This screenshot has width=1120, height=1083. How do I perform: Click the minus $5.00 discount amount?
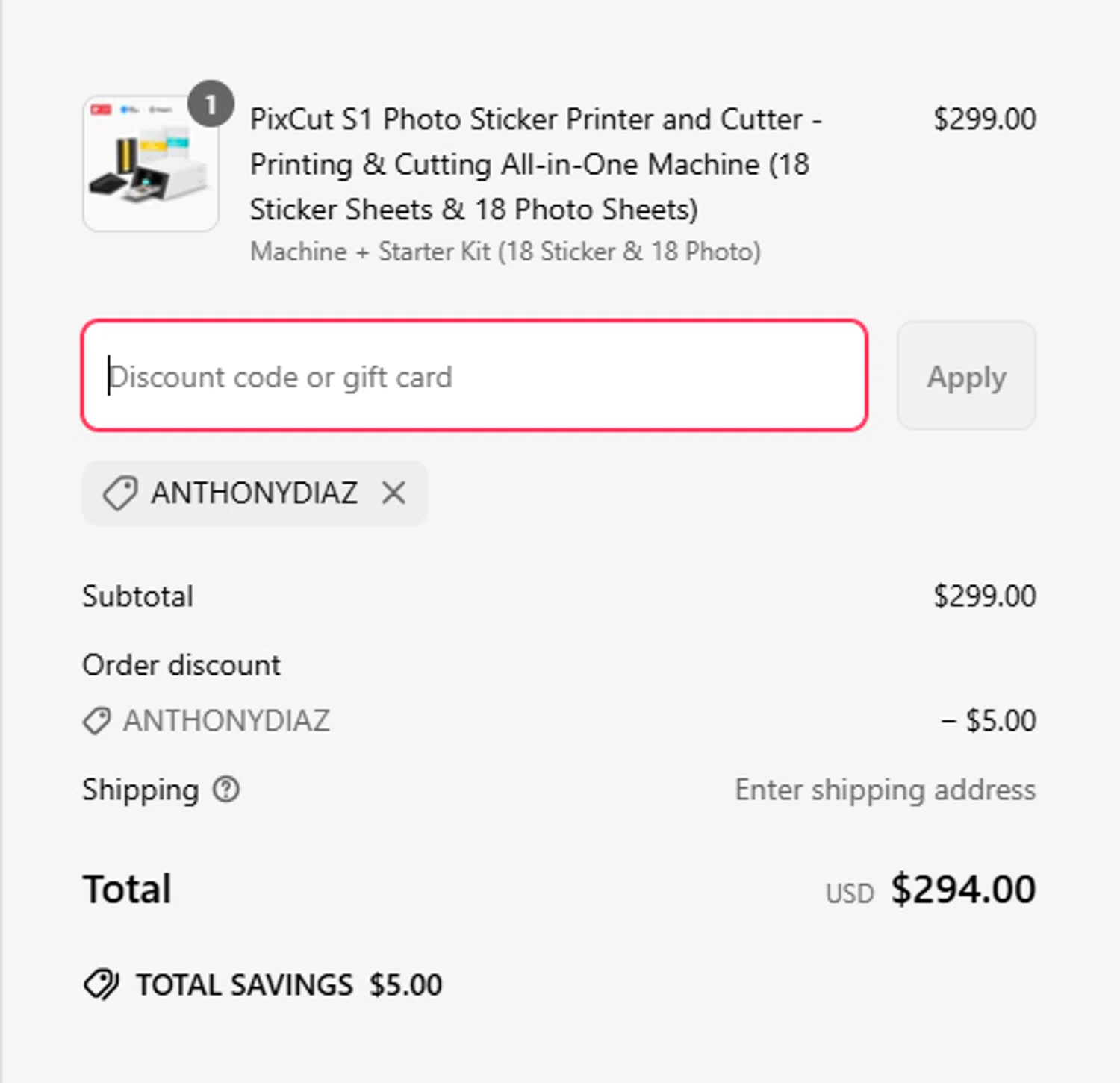(988, 721)
